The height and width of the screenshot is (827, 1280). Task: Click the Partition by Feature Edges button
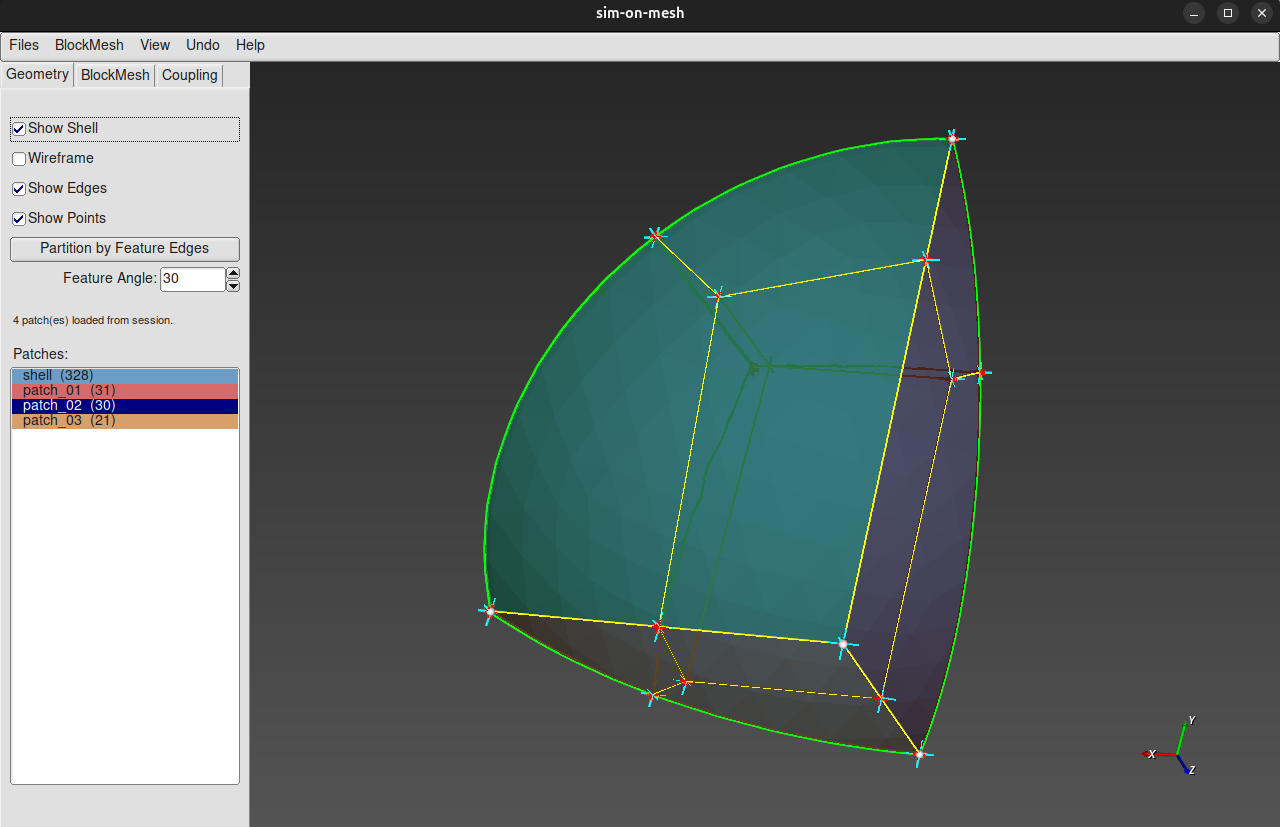tap(124, 248)
